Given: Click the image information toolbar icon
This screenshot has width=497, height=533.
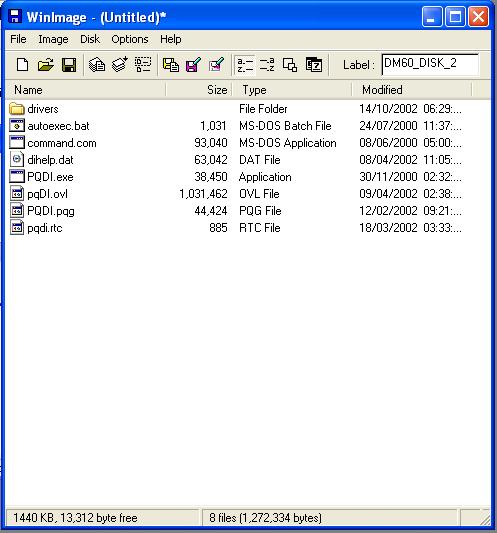Looking at the screenshot, I should [x=314, y=65].
